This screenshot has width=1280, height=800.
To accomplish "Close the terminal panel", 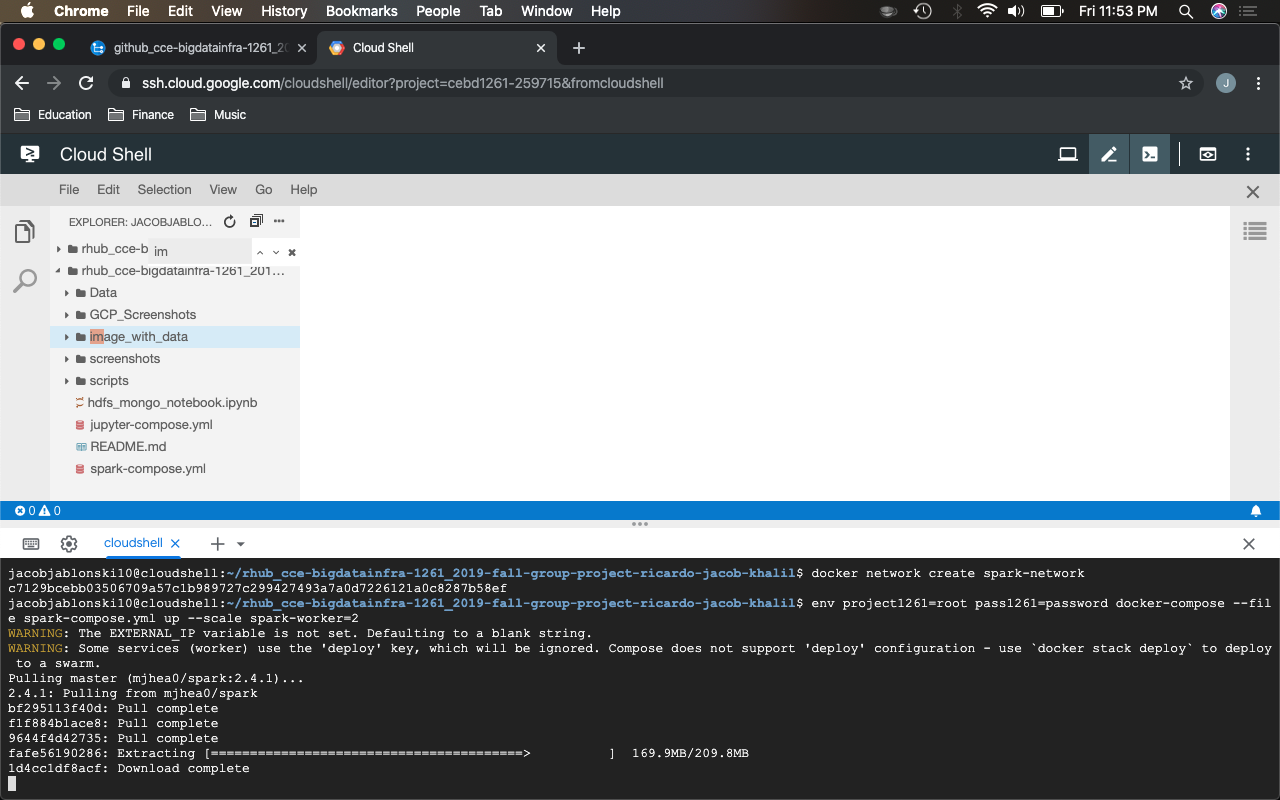I will click(x=1249, y=544).
